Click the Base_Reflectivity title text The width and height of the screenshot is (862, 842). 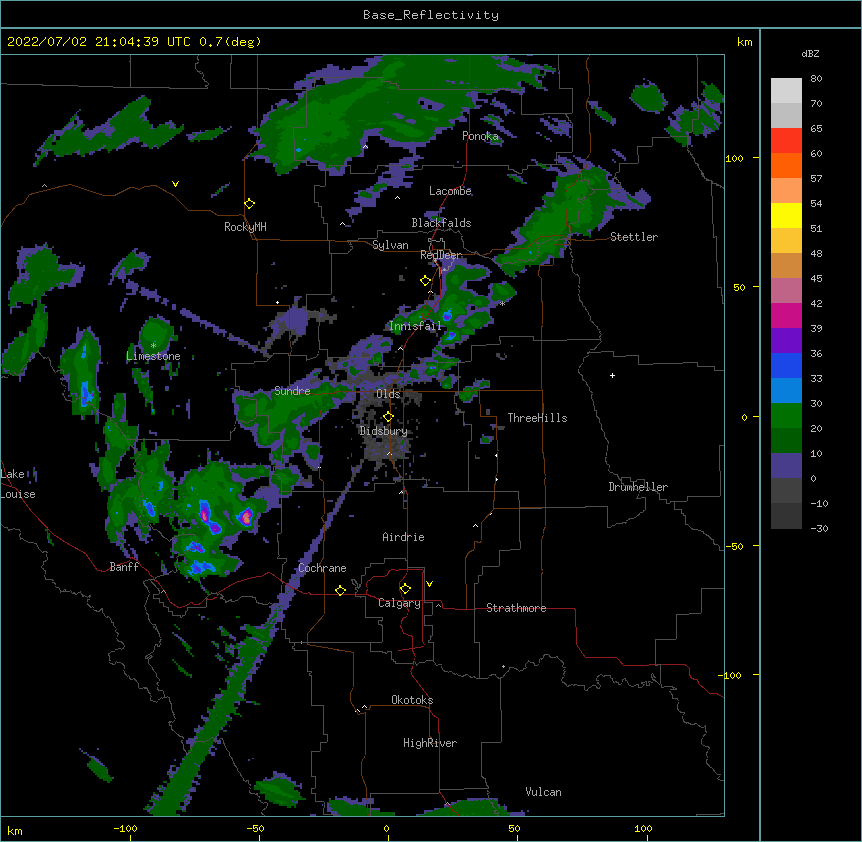point(430,15)
